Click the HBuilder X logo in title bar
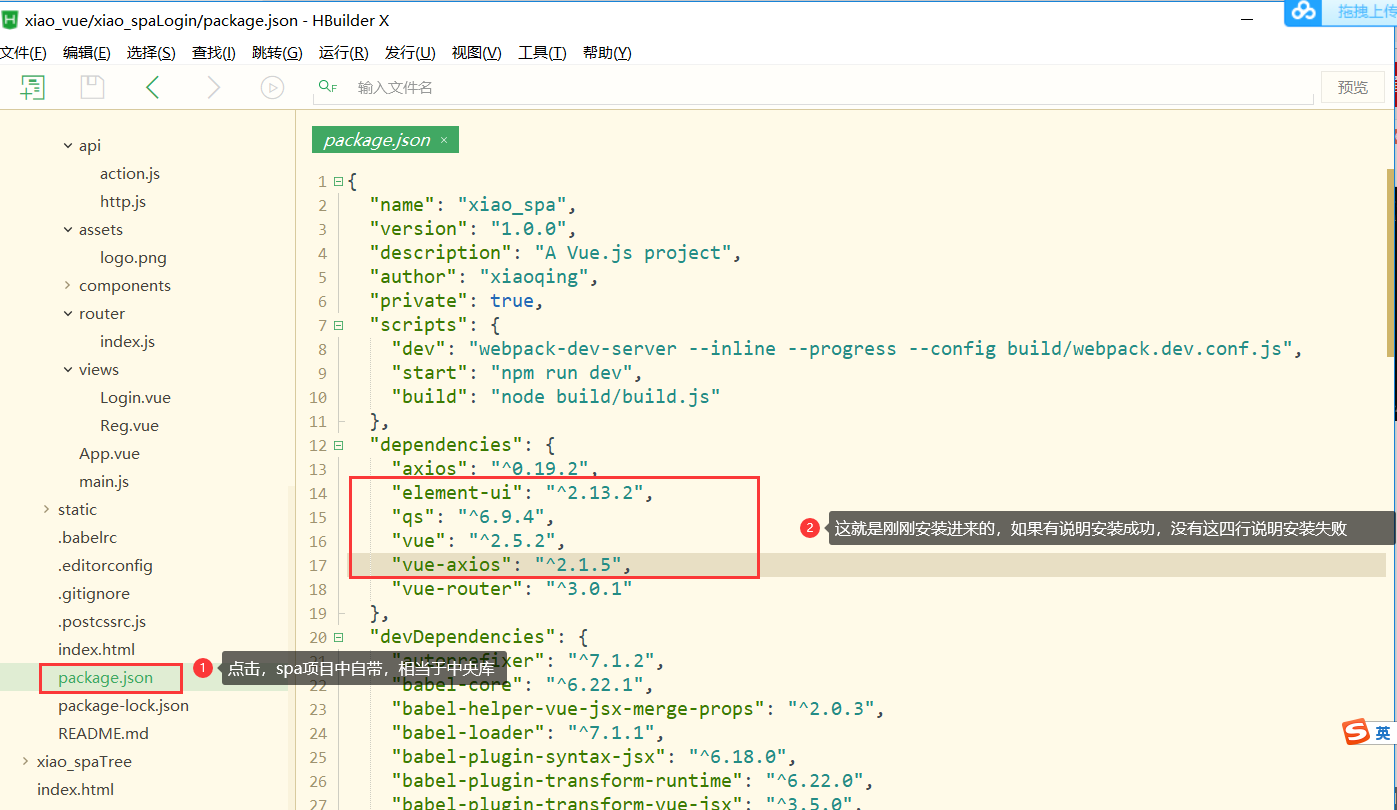This screenshot has height=810, width=1397. pos(10,19)
